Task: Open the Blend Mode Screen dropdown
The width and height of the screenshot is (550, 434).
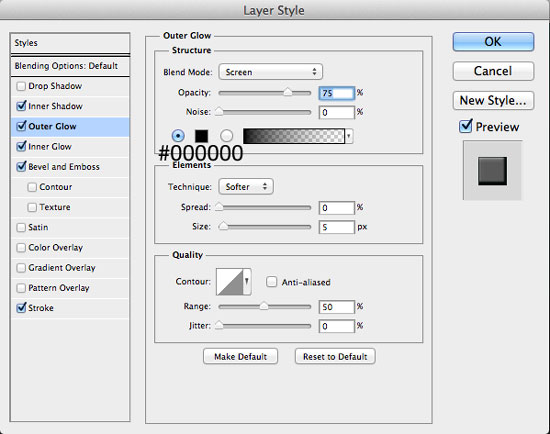Action: 270,72
